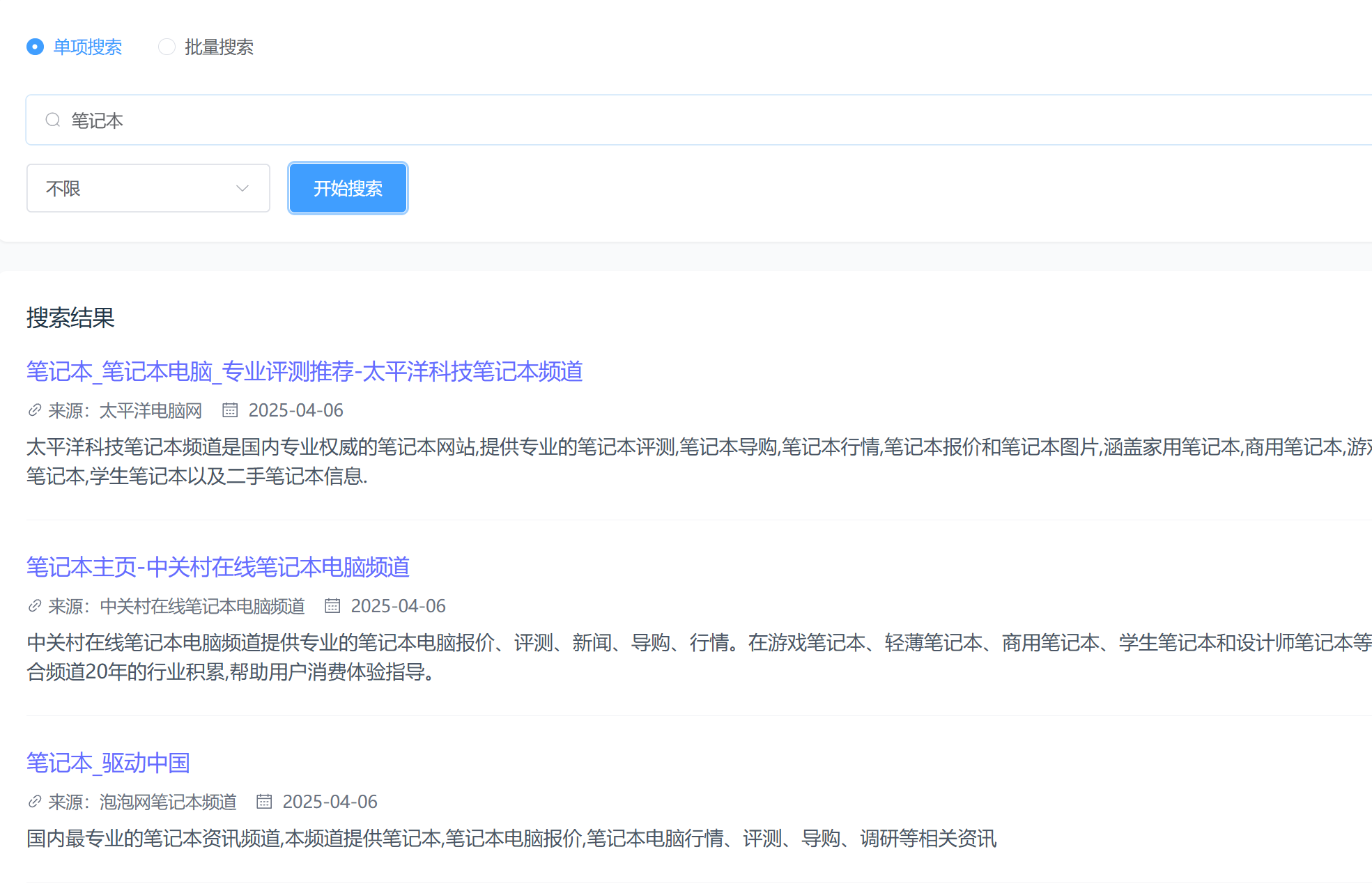This screenshot has width=1372, height=886.
Task: Click calendar icon in third result
Action: point(264,802)
